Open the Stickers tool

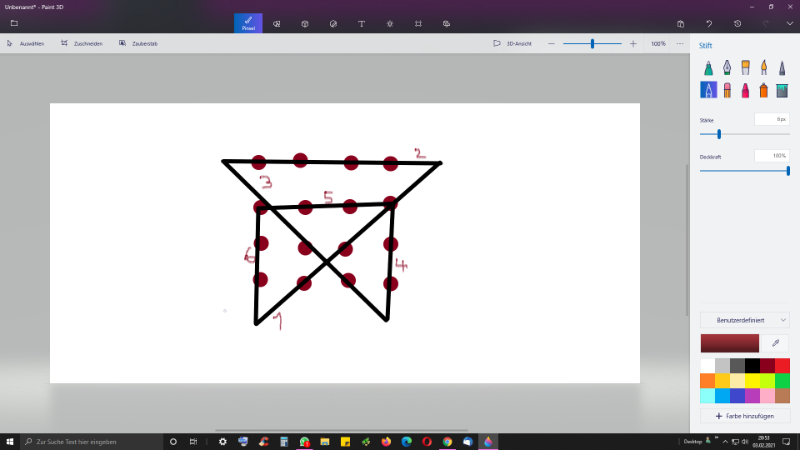coord(332,23)
